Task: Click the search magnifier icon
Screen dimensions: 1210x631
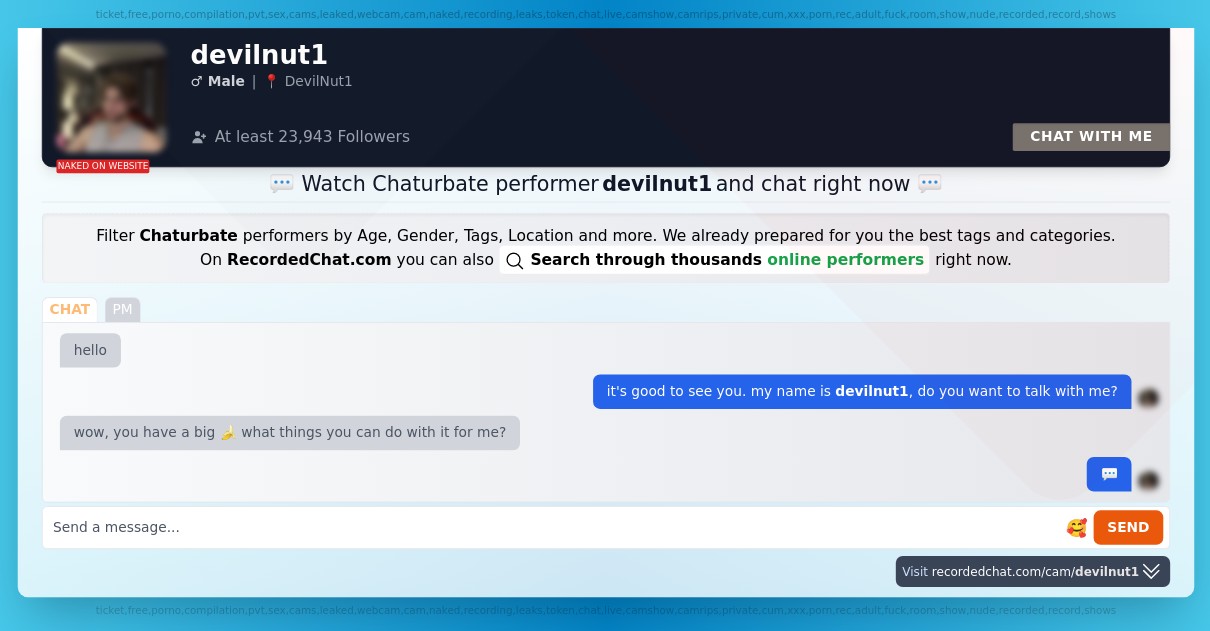Action: (514, 261)
